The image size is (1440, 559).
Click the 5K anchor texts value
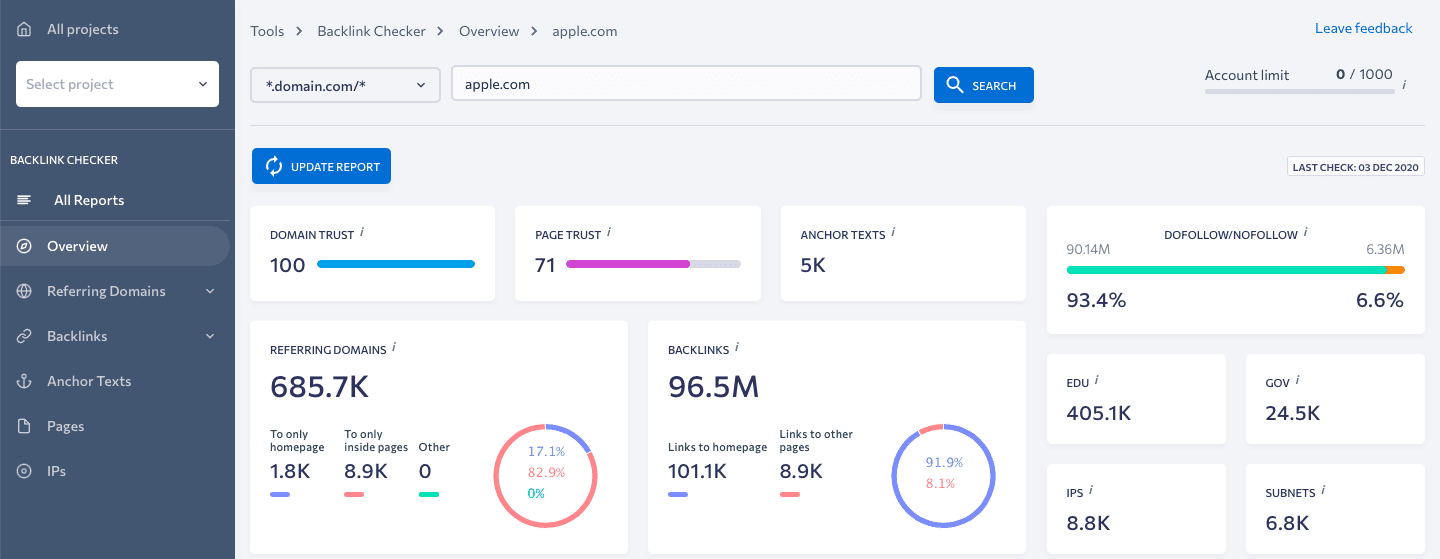pos(813,265)
